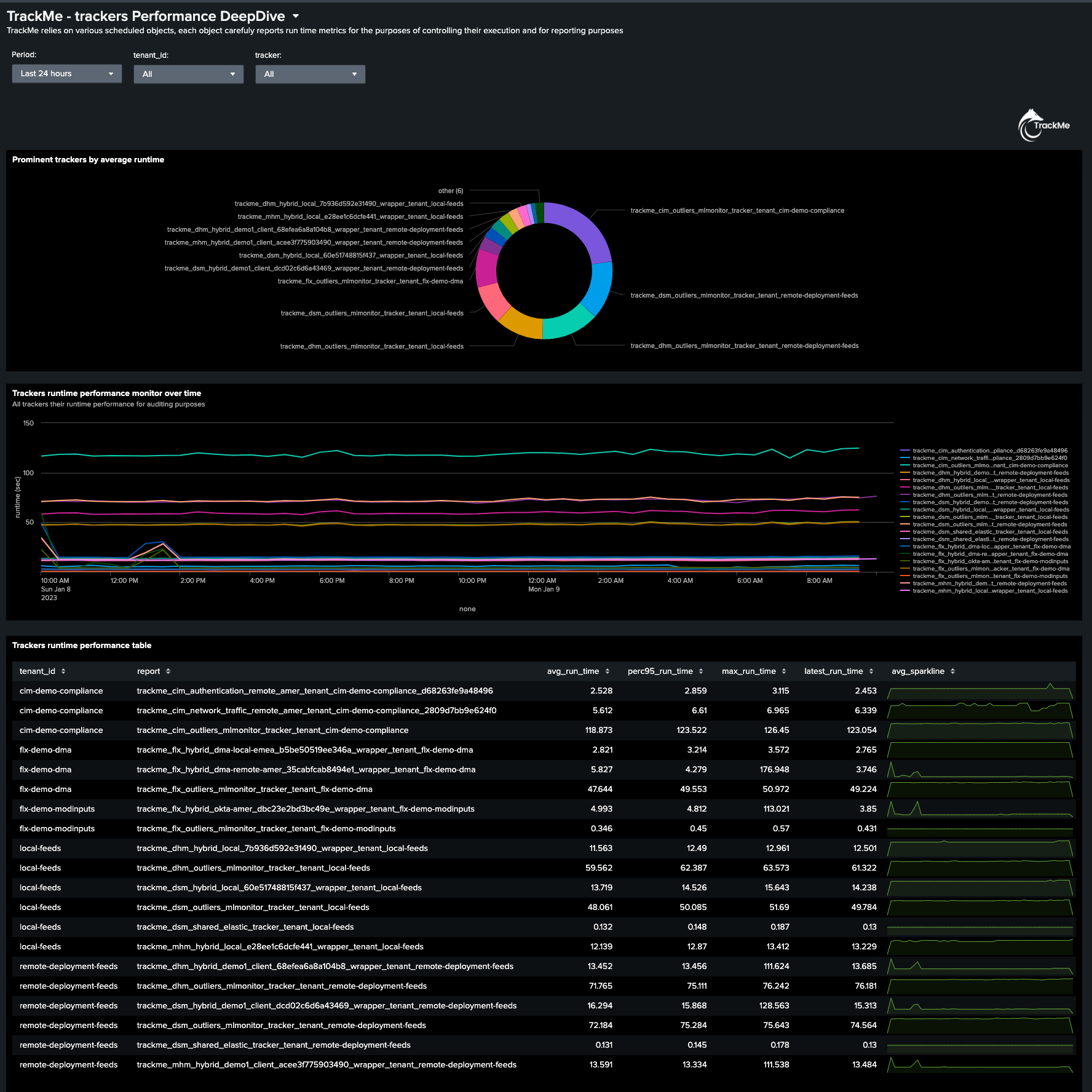This screenshot has height=1092, width=1092.
Task: Click the perc95_run_time column header
Action: click(x=660, y=671)
